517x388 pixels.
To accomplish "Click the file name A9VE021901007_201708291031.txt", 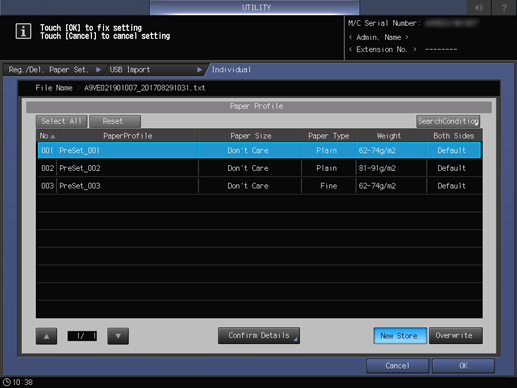I will (x=144, y=88).
